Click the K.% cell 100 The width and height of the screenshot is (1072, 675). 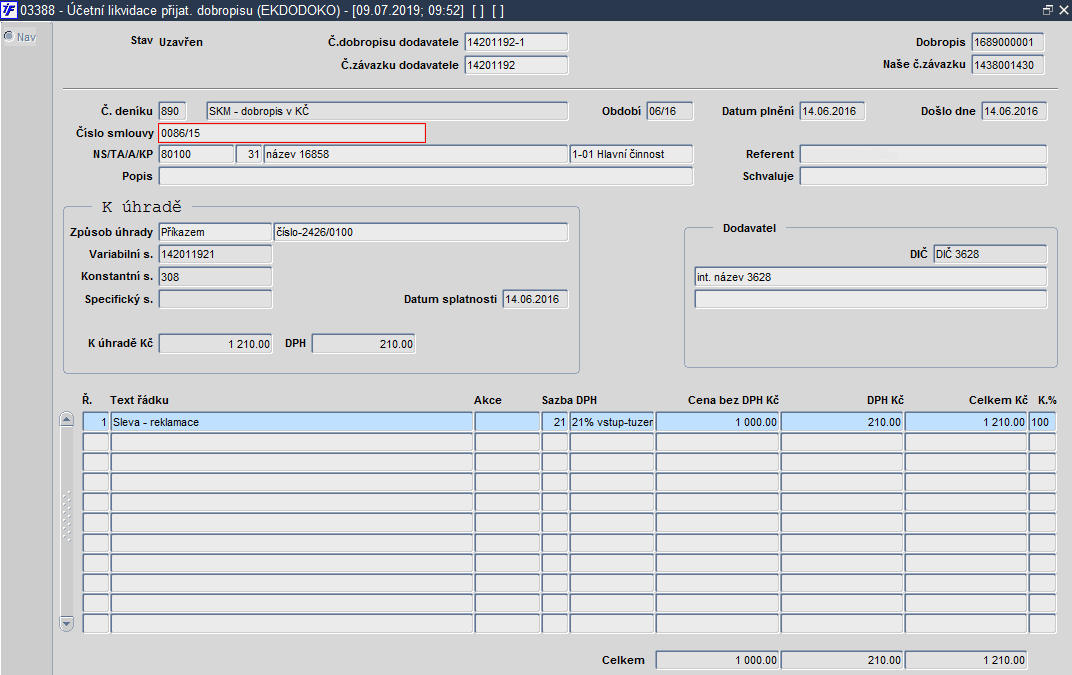coord(1043,422)
